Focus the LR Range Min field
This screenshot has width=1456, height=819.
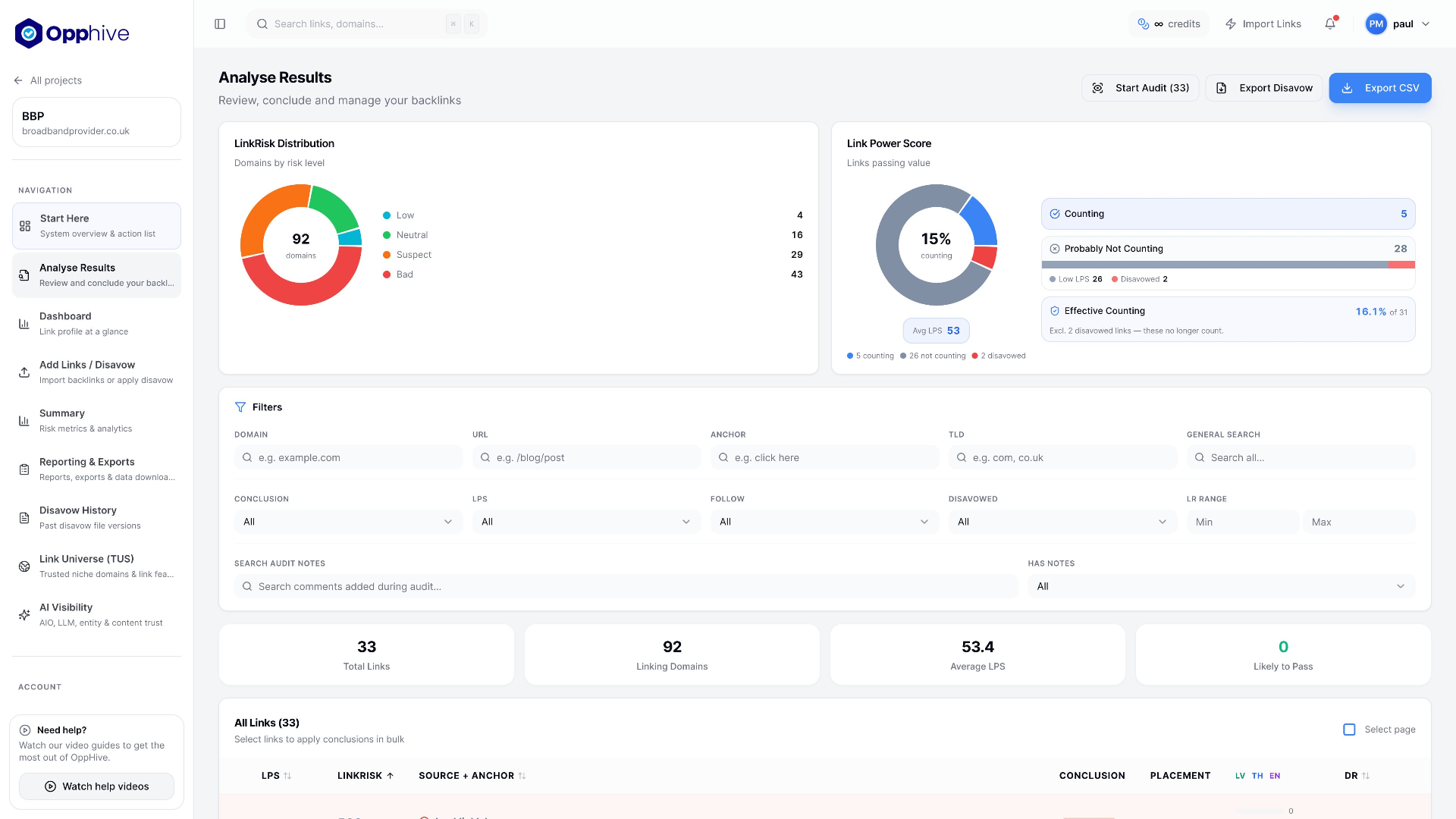pyautogui.click(x=1242, y=522)
